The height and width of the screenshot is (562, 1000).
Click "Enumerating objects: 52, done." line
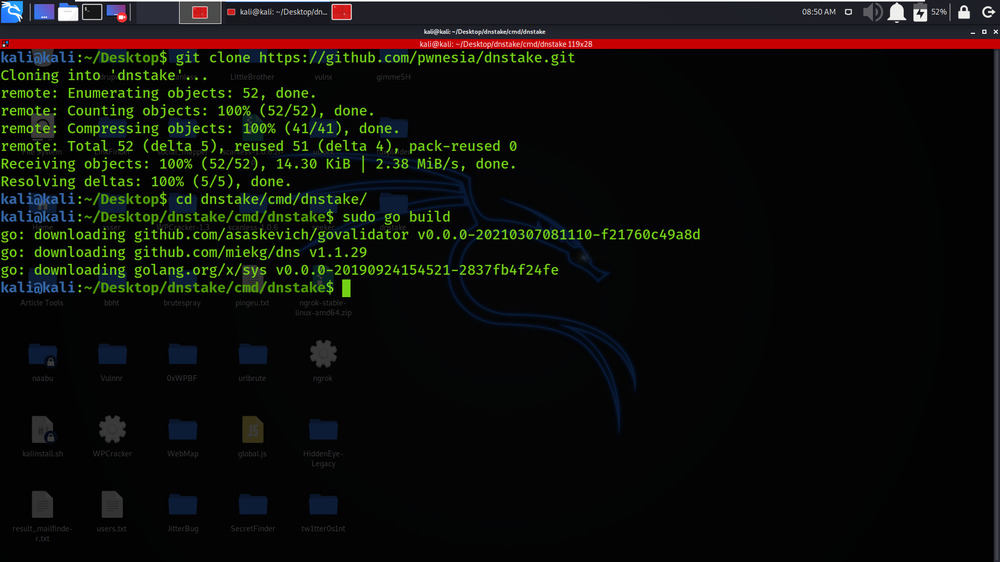click(158, 93)
